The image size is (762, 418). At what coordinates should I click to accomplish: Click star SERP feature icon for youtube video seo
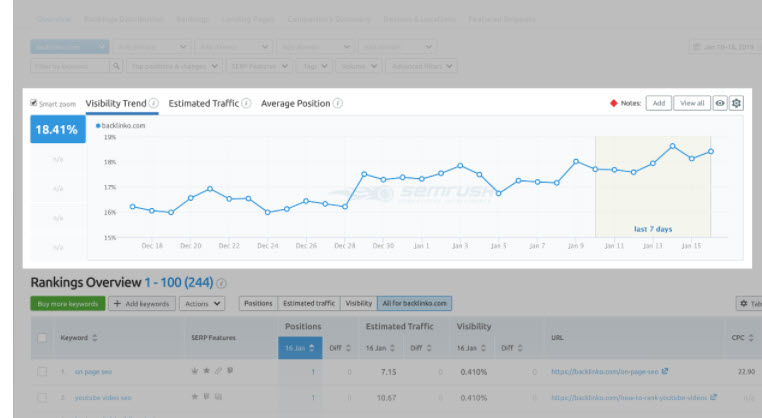point(195,397)
